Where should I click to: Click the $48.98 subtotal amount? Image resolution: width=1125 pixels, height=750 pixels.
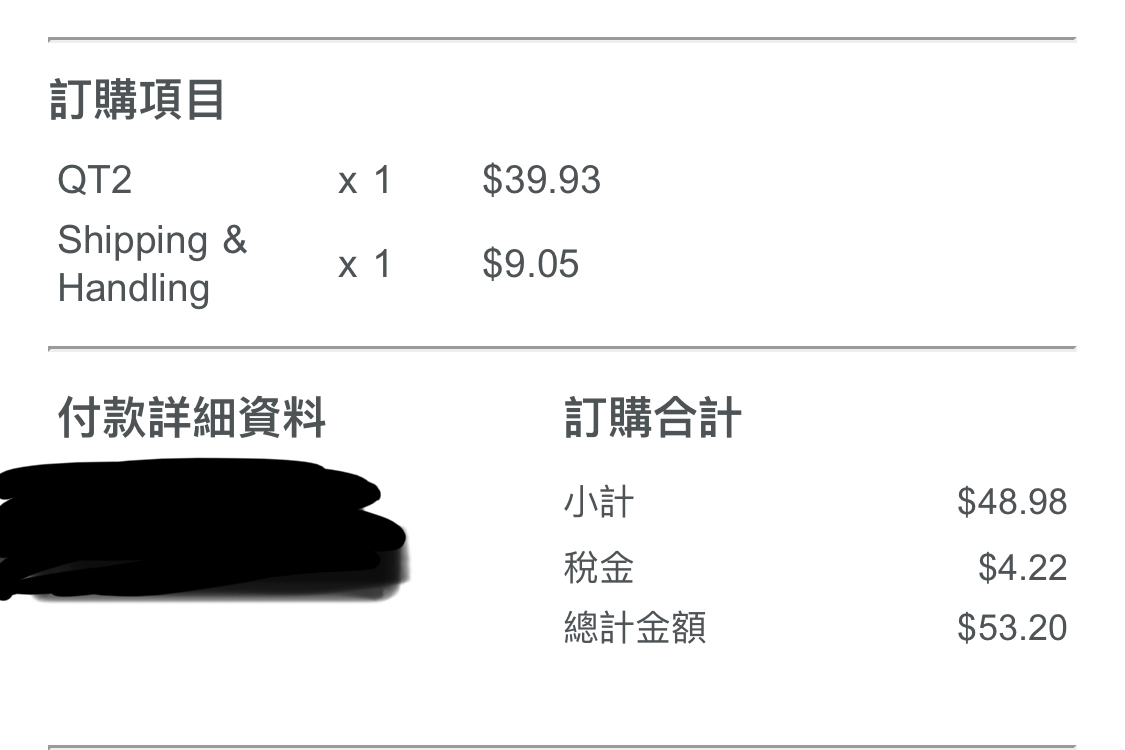[x=1011, y=501]
